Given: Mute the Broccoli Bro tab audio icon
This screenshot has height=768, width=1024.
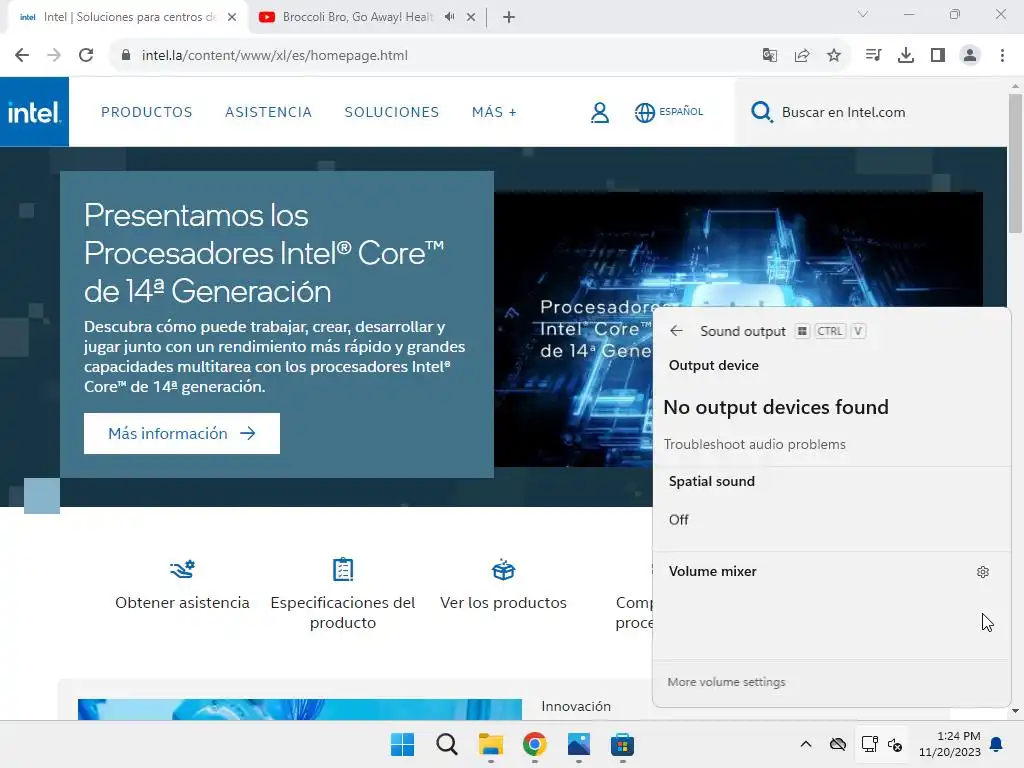Looking at the screenshot, I should coord(449,17).
